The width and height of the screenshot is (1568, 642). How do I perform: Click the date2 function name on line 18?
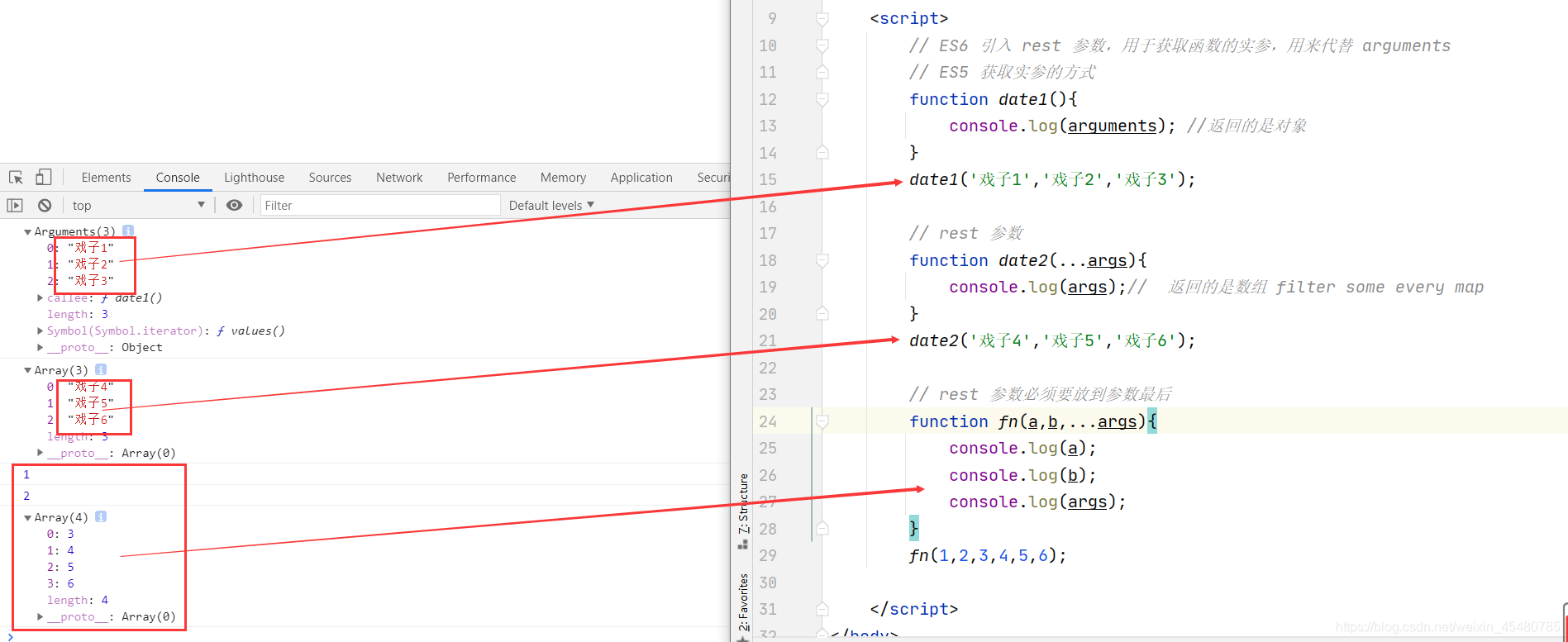(x=1023, y=260)
